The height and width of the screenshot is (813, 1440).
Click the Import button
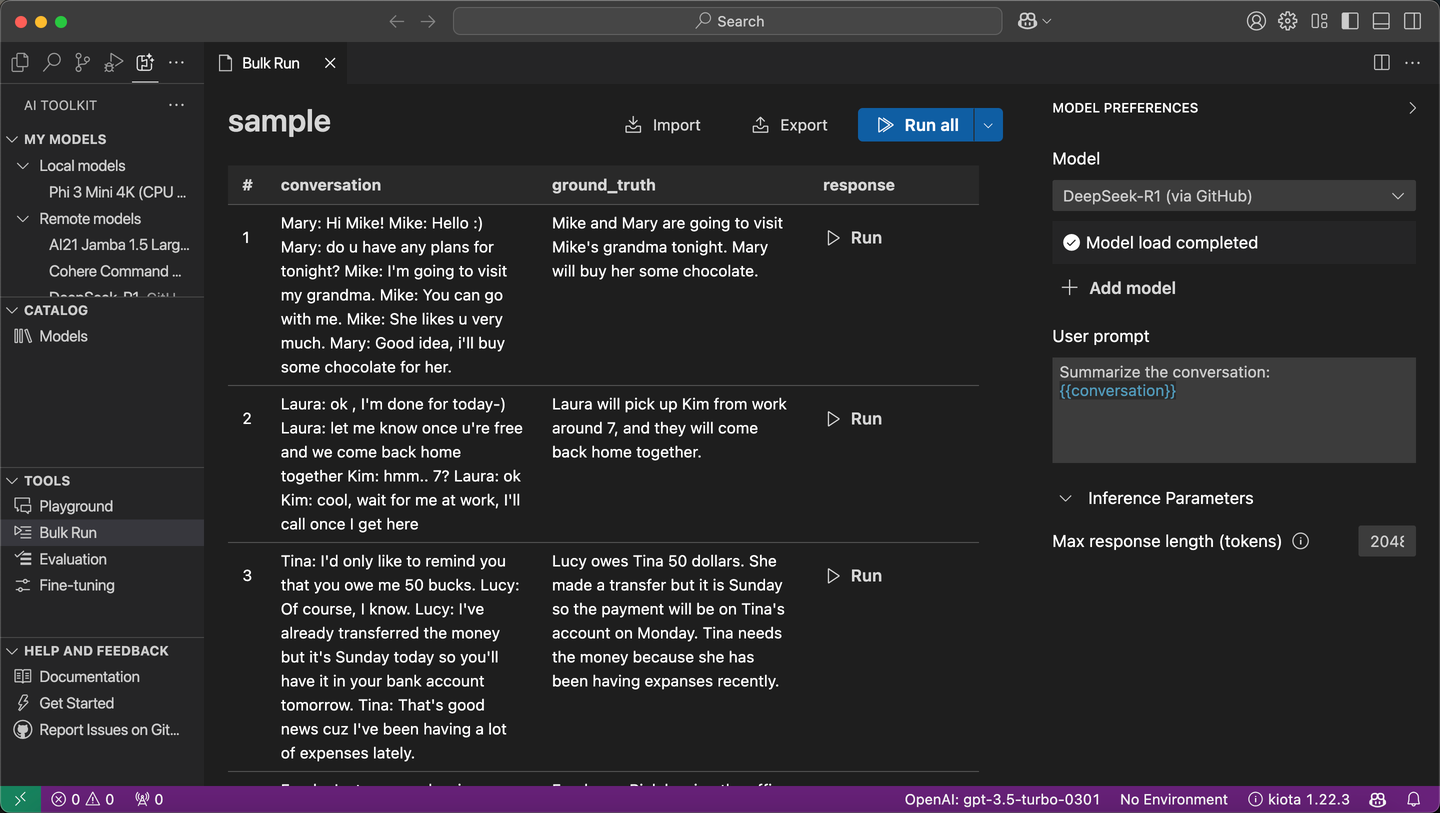(x=662, y=125)
